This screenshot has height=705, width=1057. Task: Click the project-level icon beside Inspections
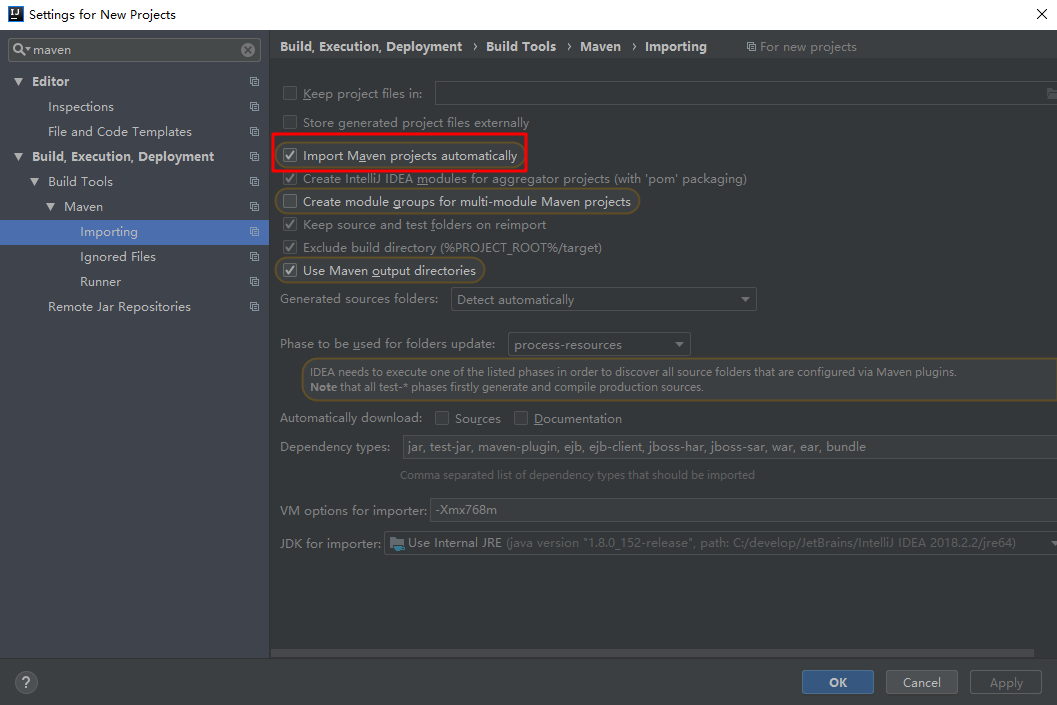pyautogui.click(x=254, y=106)
